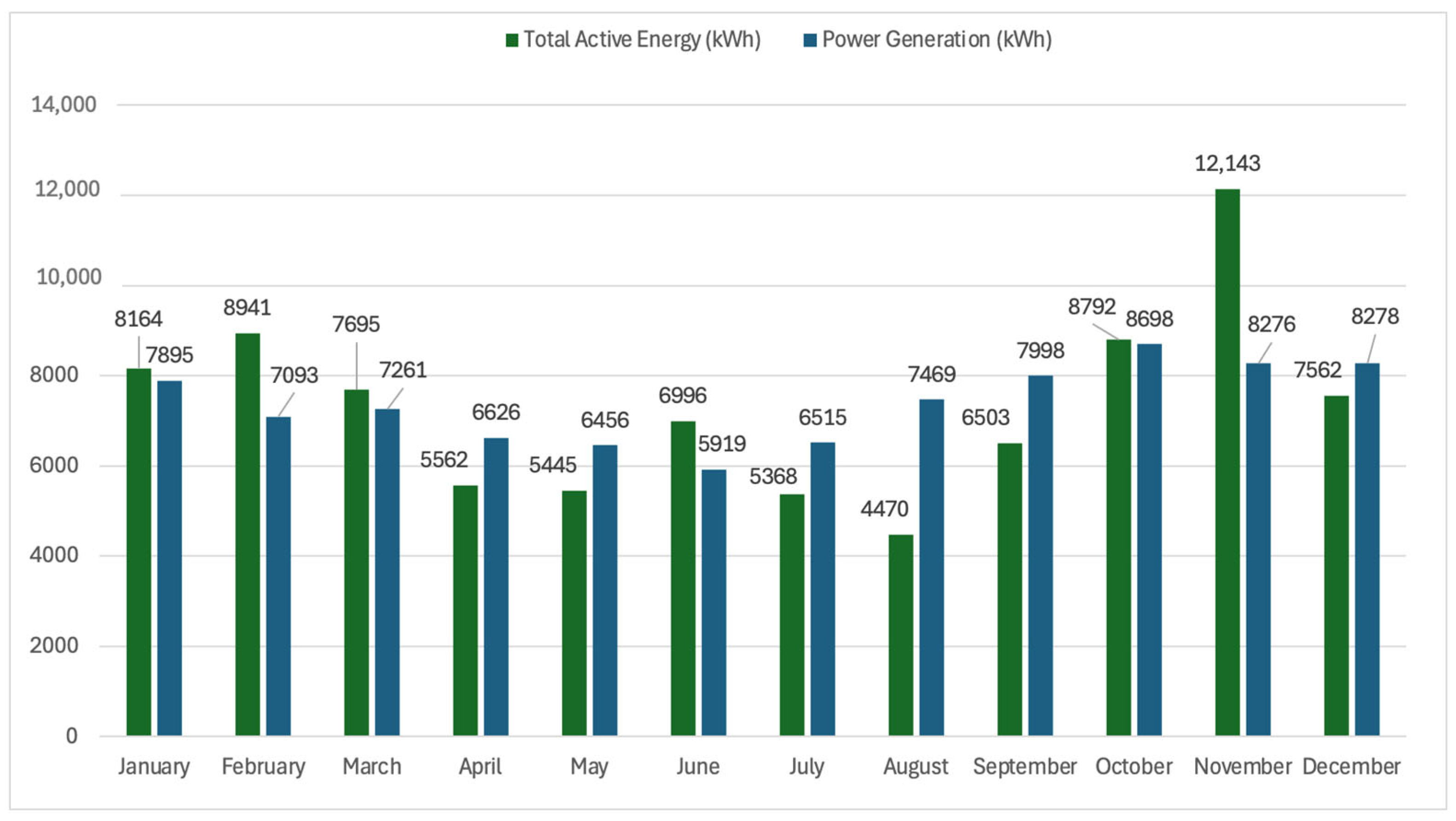The height and width of the screenshot is (821, 1456).
Task: Select the data label 7261
Action: click(403, 370)
